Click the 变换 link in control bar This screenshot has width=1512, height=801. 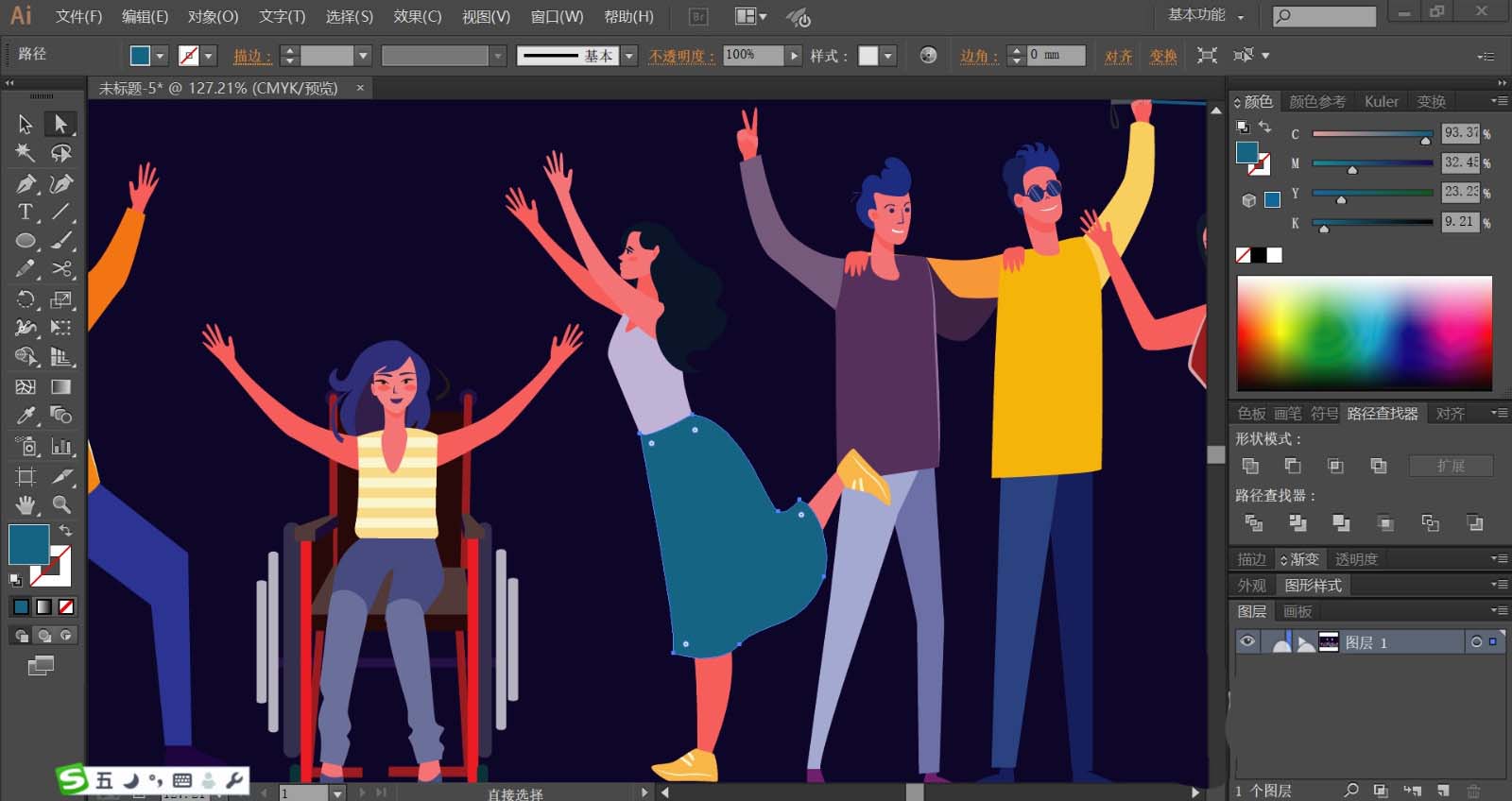[x=1163, y=56]
